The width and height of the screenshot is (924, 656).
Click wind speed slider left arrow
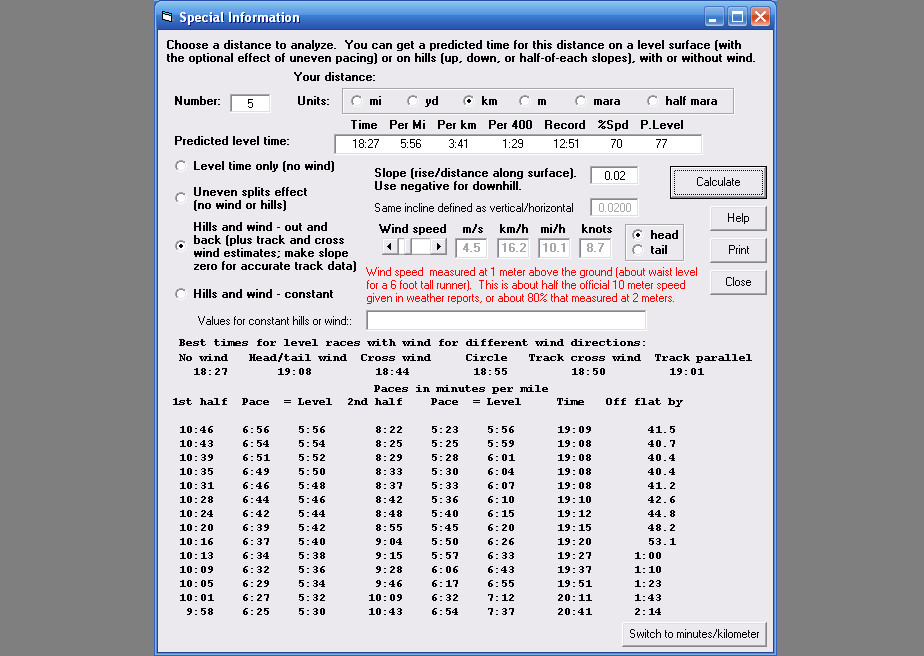point(387,246)
